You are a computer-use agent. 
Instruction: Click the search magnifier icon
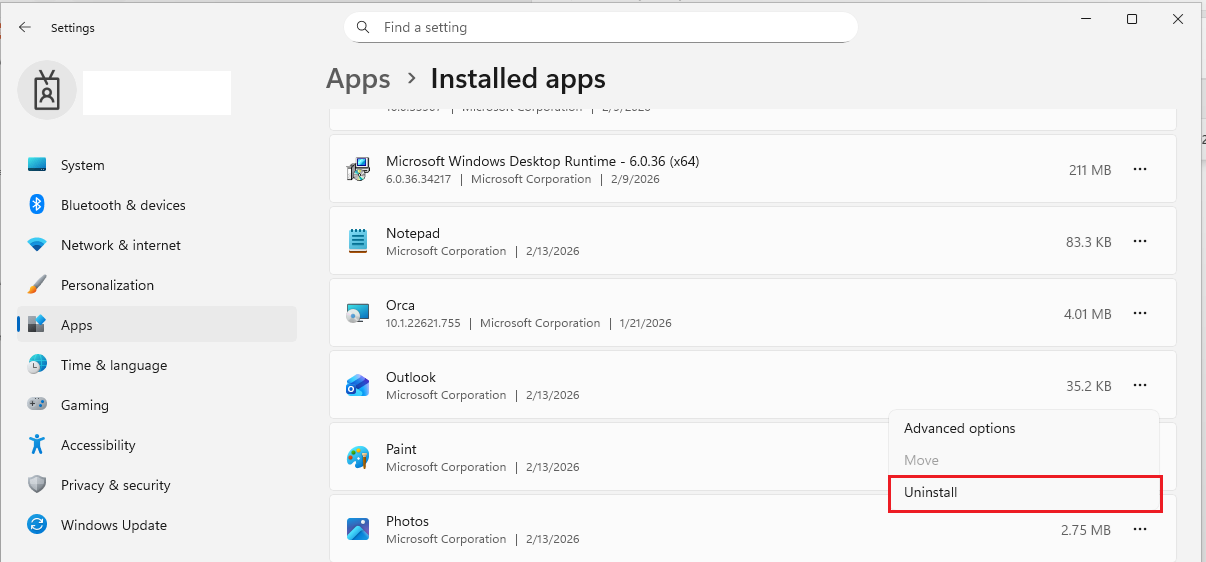tap(363, 28)
